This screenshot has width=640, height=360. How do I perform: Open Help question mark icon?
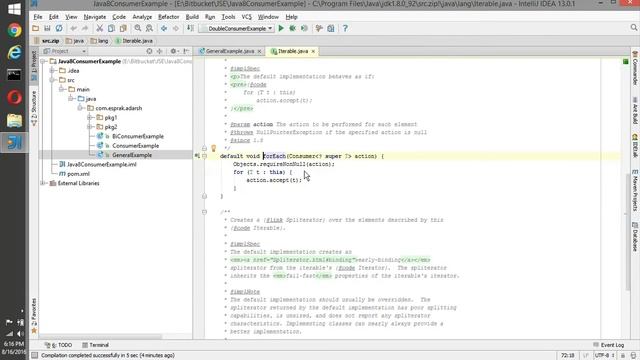[345, 29]
